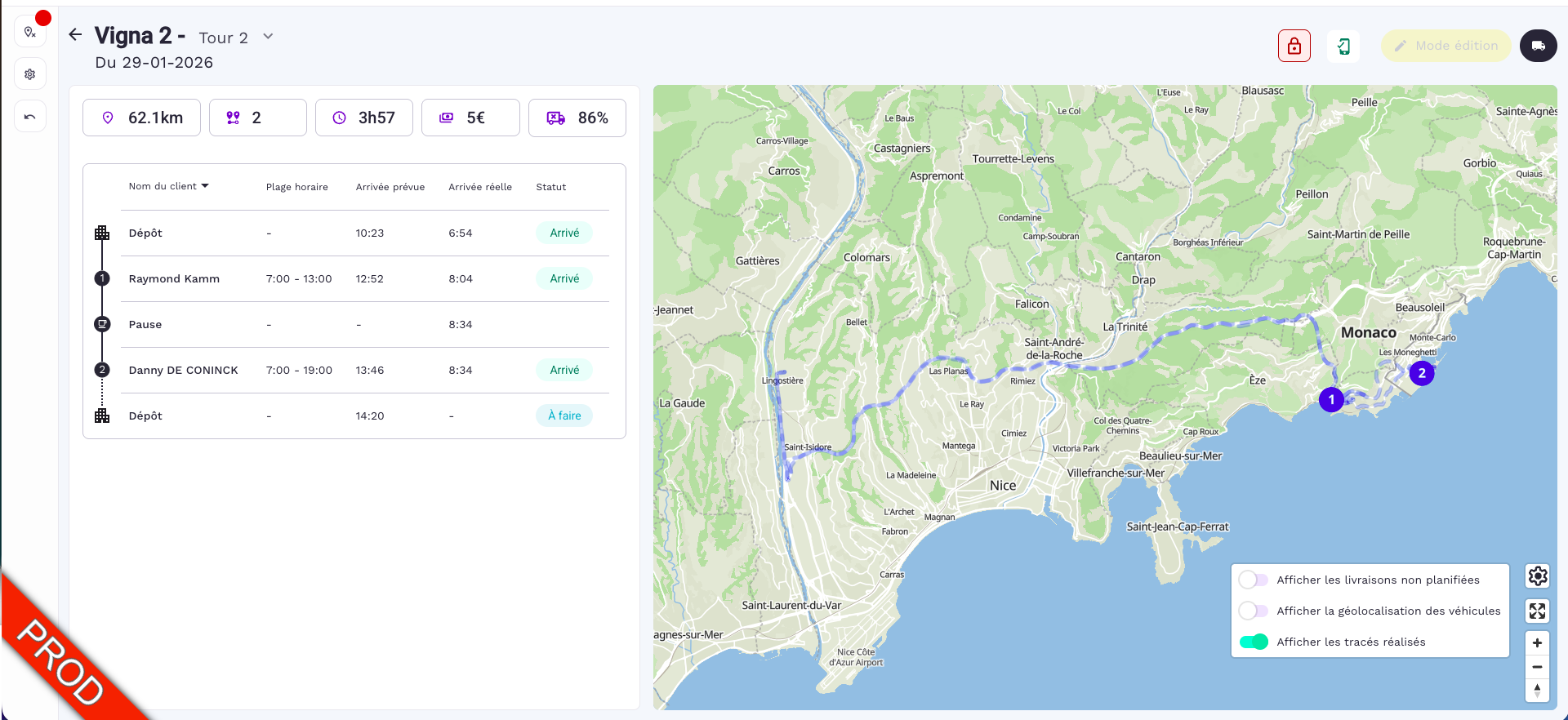Screen dimensions: 1568x720
Task: Select the Raymond Kamm delivery row
Action: pos(174,278)
